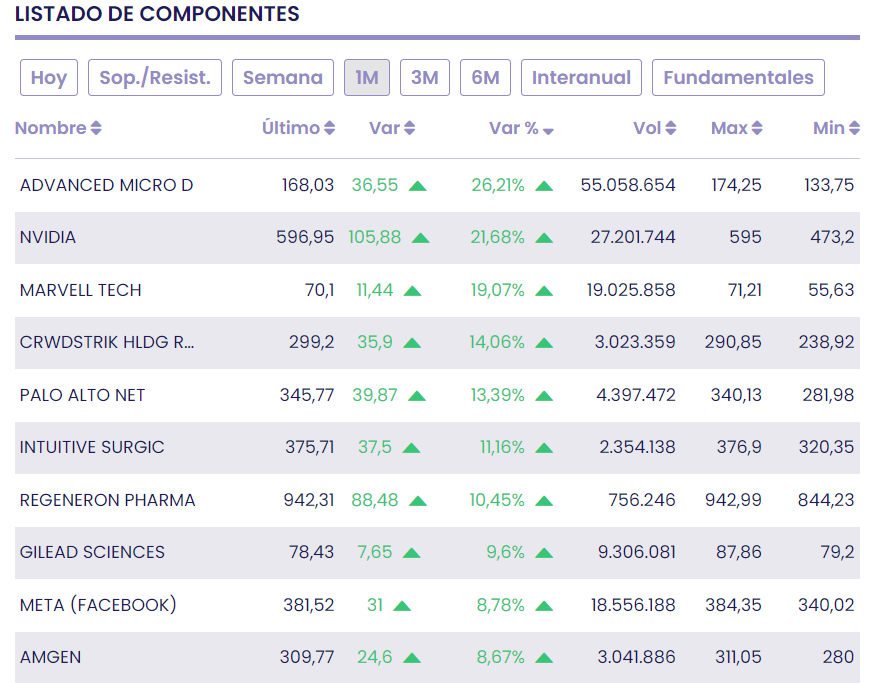This screenshot has height=683, width=875.
Task: Click the sort arrows next to Vol
Action: [671, 128]
